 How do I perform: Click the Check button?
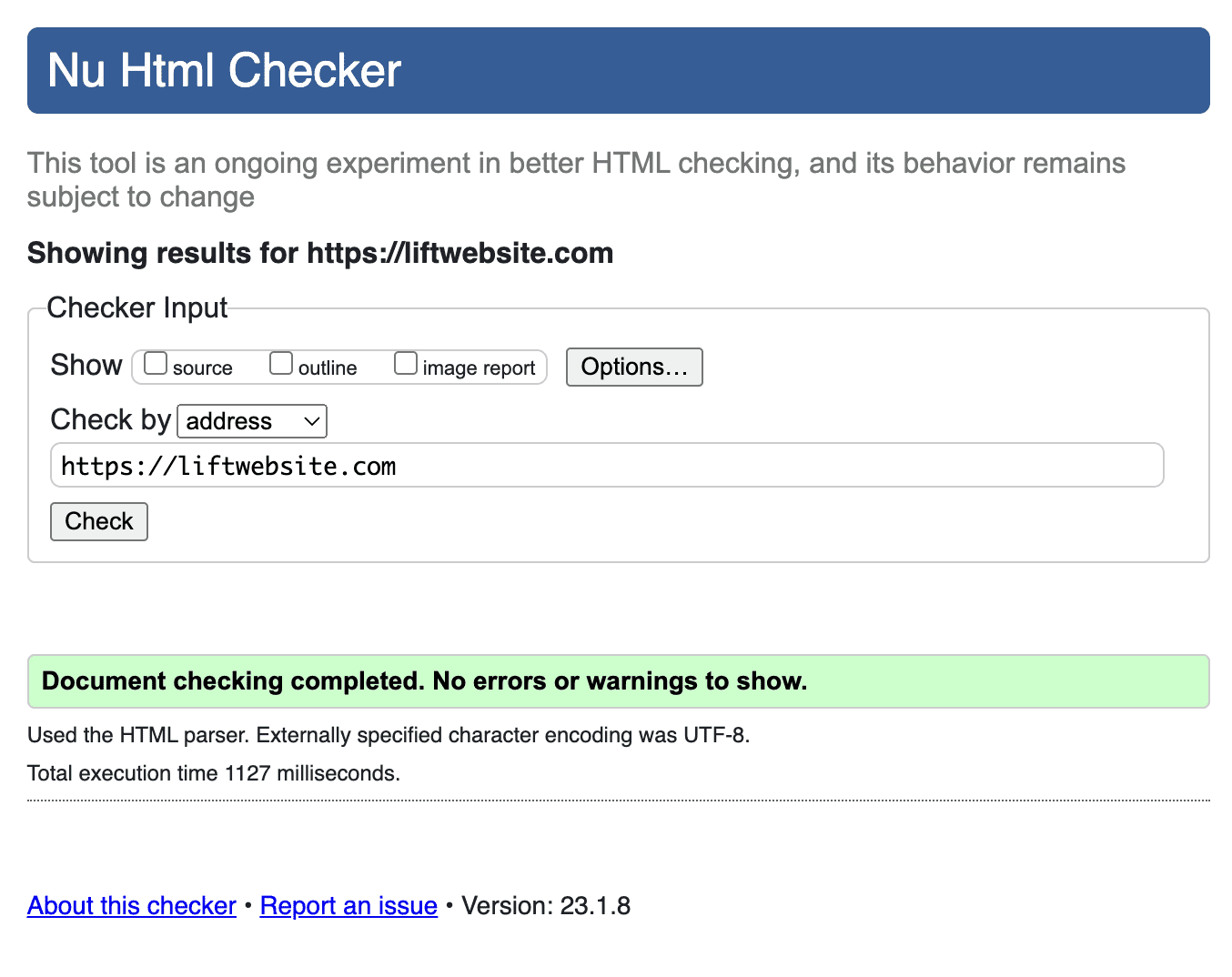point(99,521)
